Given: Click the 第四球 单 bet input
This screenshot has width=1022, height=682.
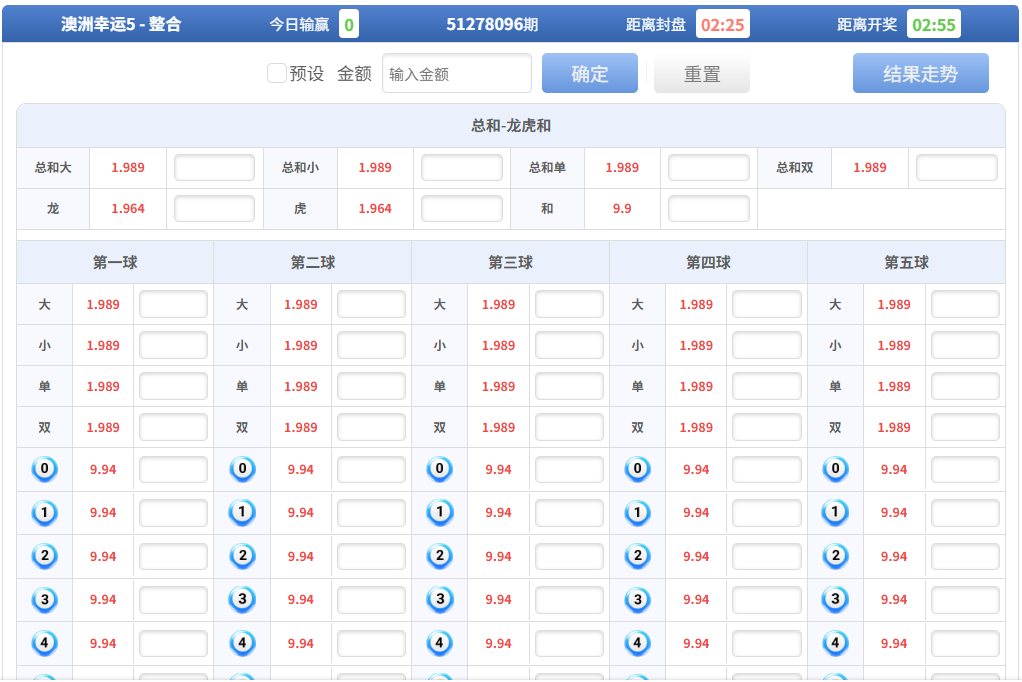Looking at the screenshot, I should click(x=766, y=387).
